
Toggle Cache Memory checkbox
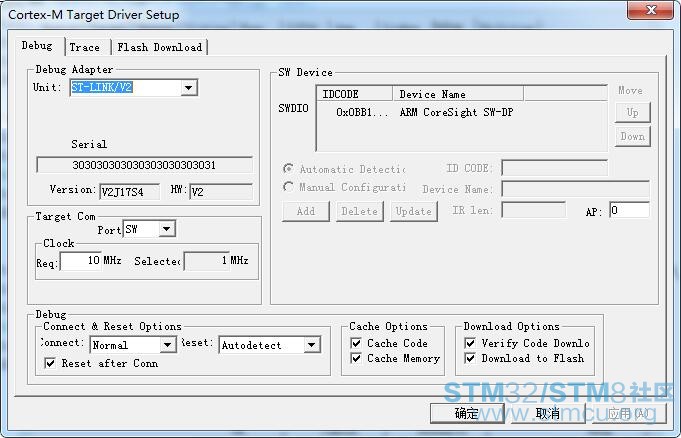[356, 358]
